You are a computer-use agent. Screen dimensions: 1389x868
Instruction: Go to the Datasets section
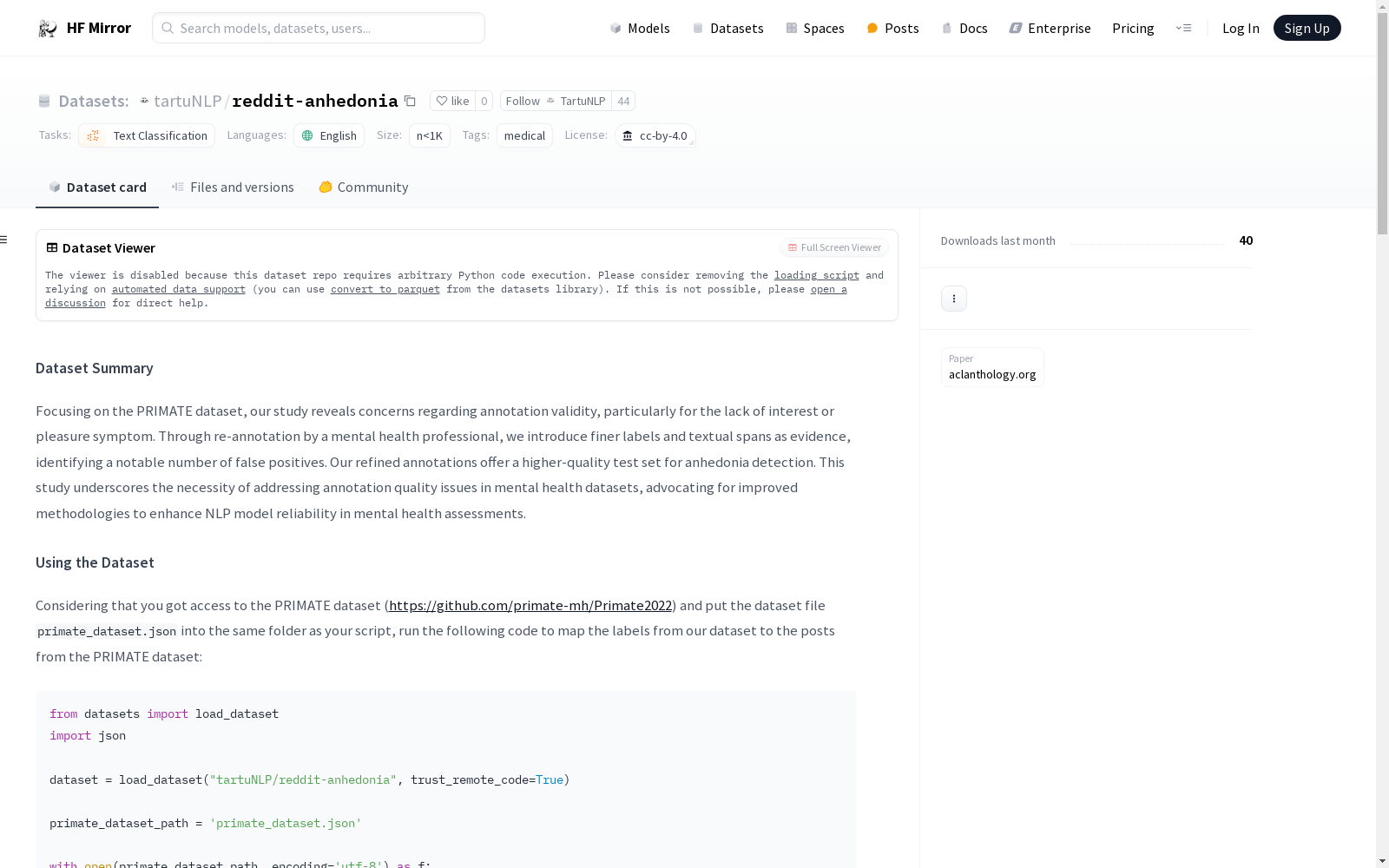[727, 29]
